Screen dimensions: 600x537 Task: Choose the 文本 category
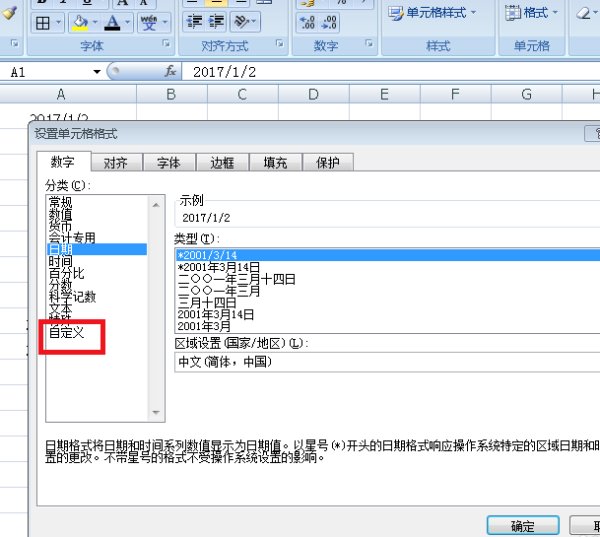coord(97,308)
